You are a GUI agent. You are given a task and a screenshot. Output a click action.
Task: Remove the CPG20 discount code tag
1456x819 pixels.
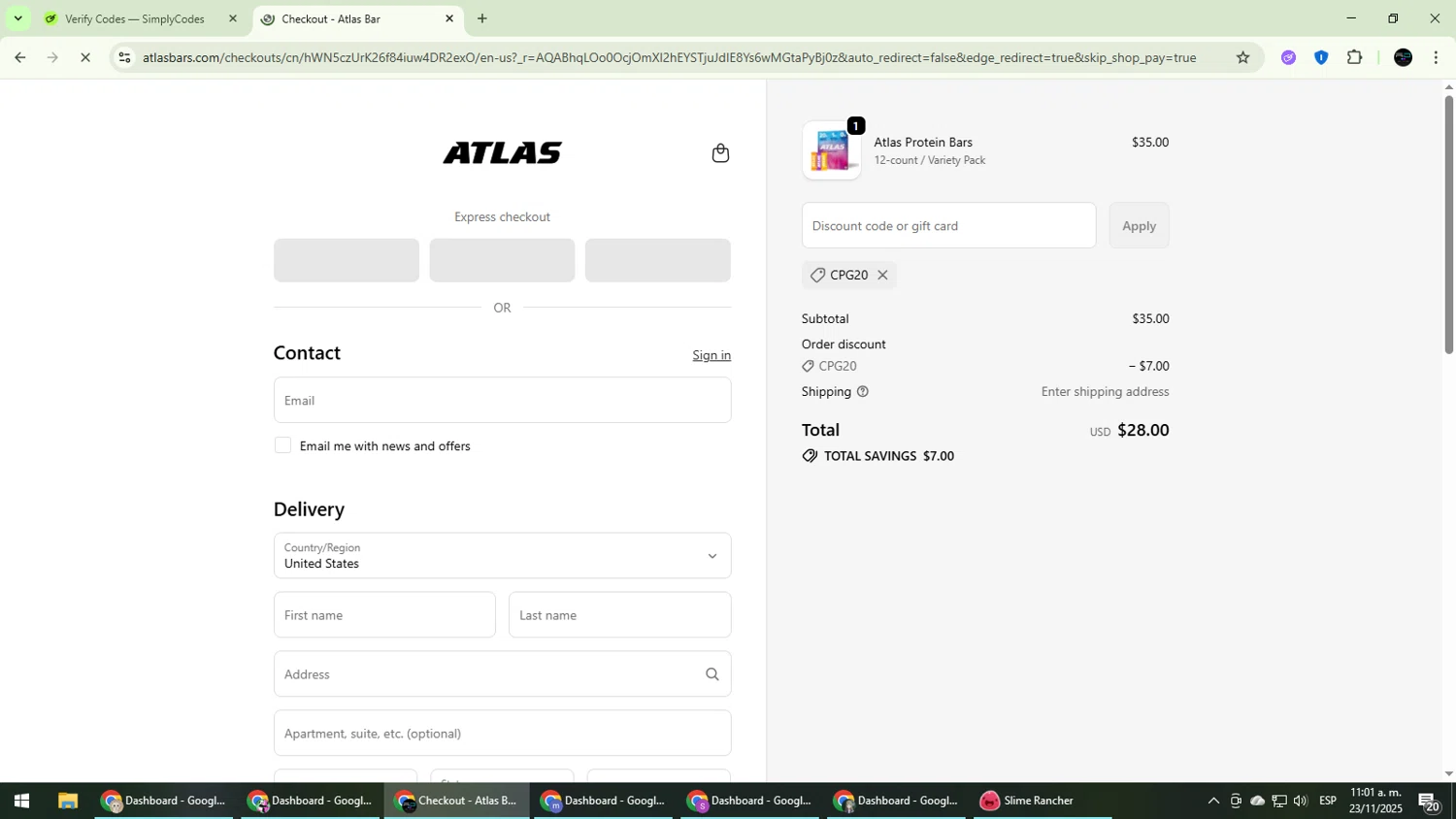coord(882,275)
